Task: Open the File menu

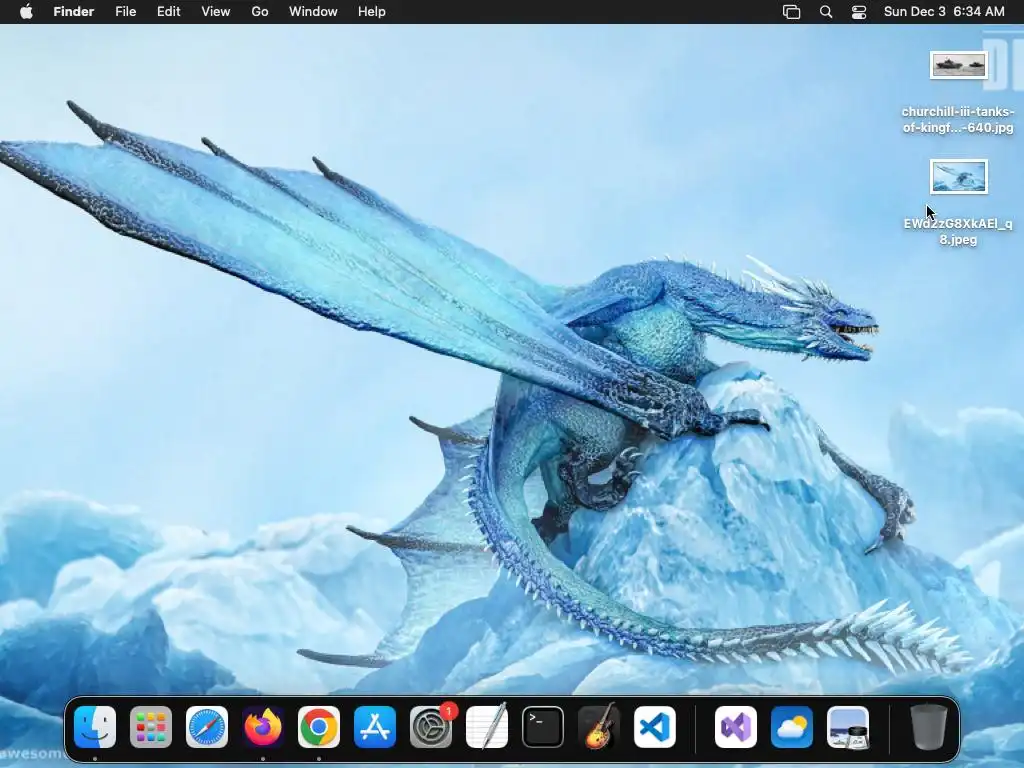Action: [125, 12]
